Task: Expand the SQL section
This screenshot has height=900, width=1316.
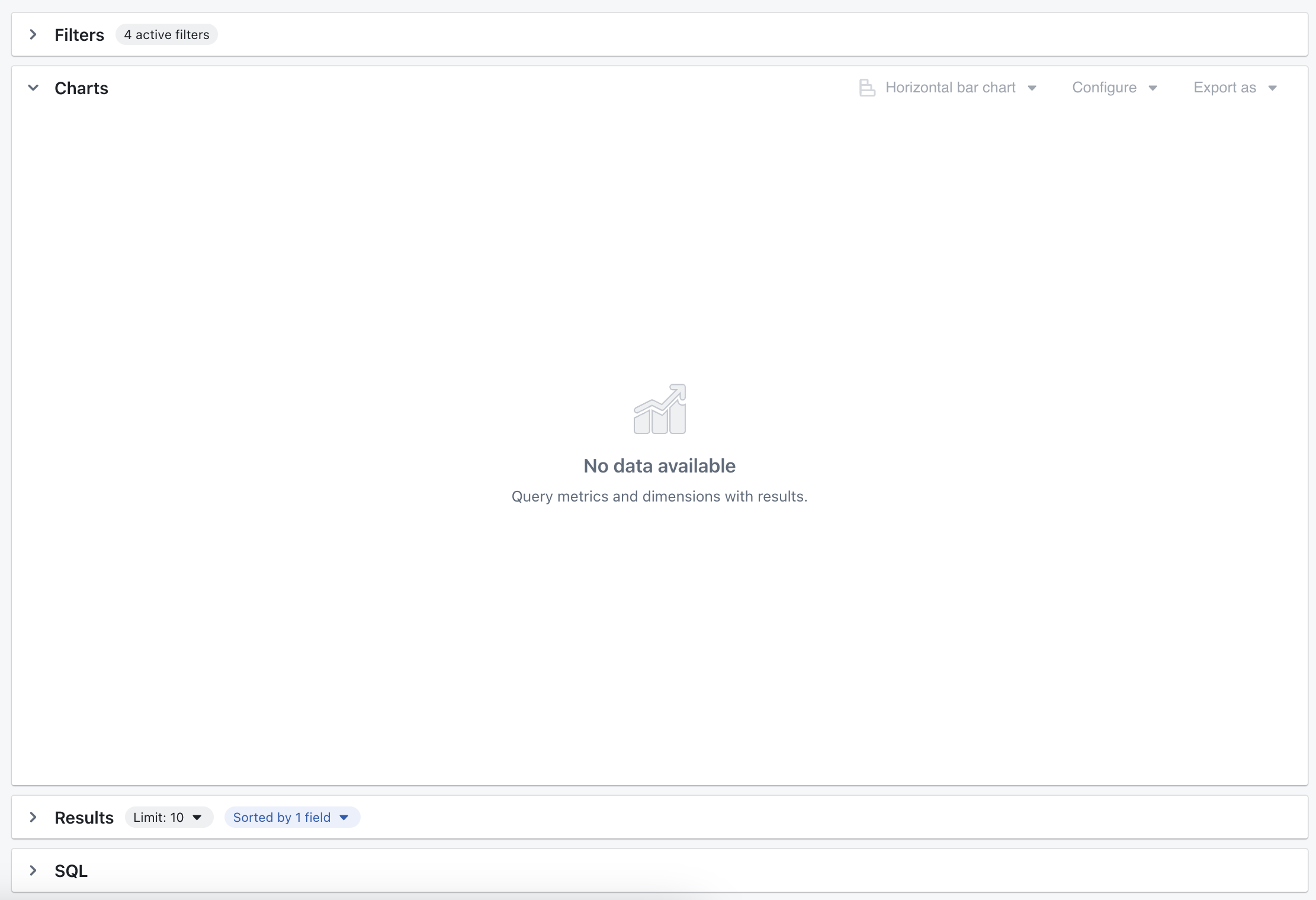Action: (x=33, y=870)
